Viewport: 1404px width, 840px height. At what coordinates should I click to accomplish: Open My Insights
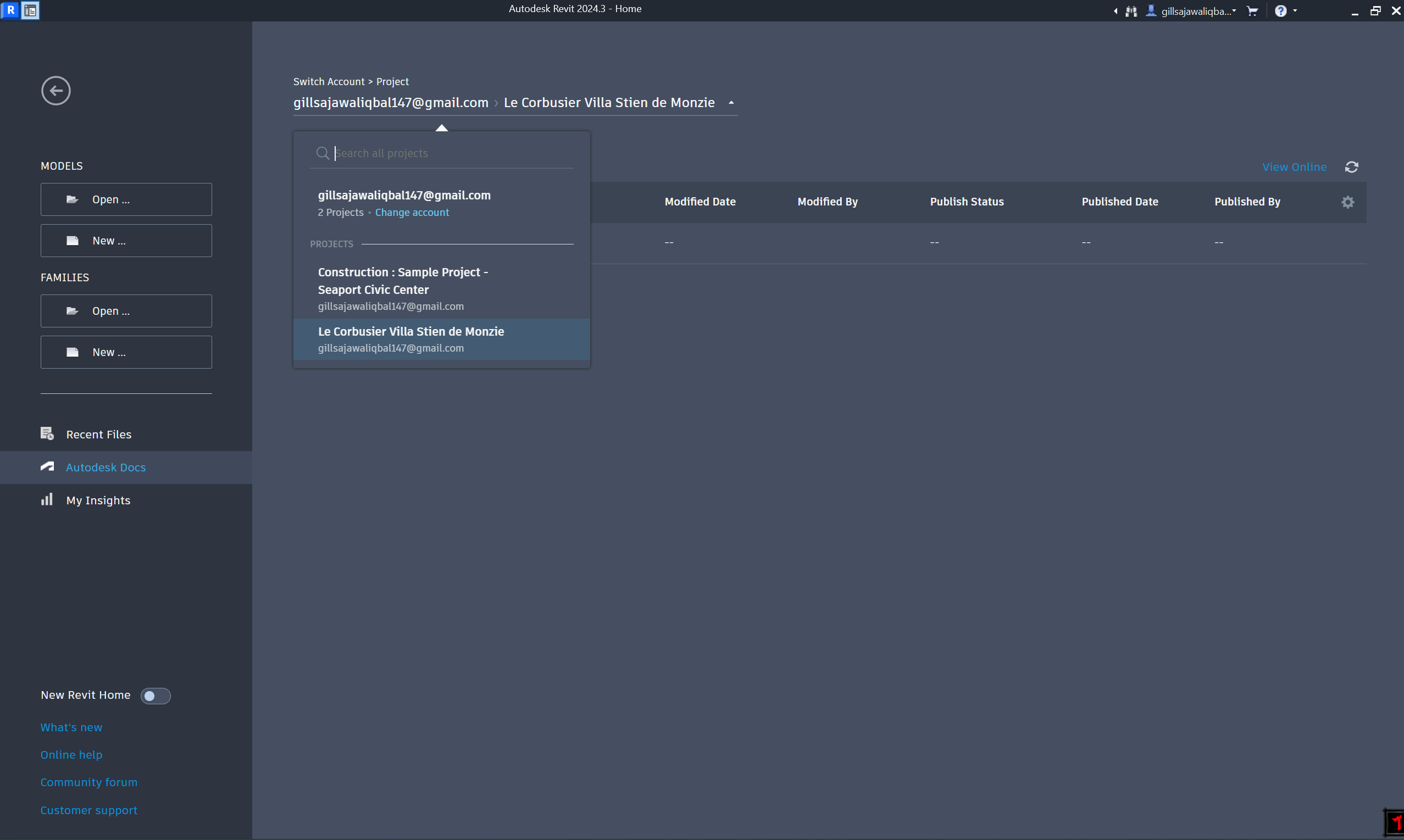[x=98, y=500]
